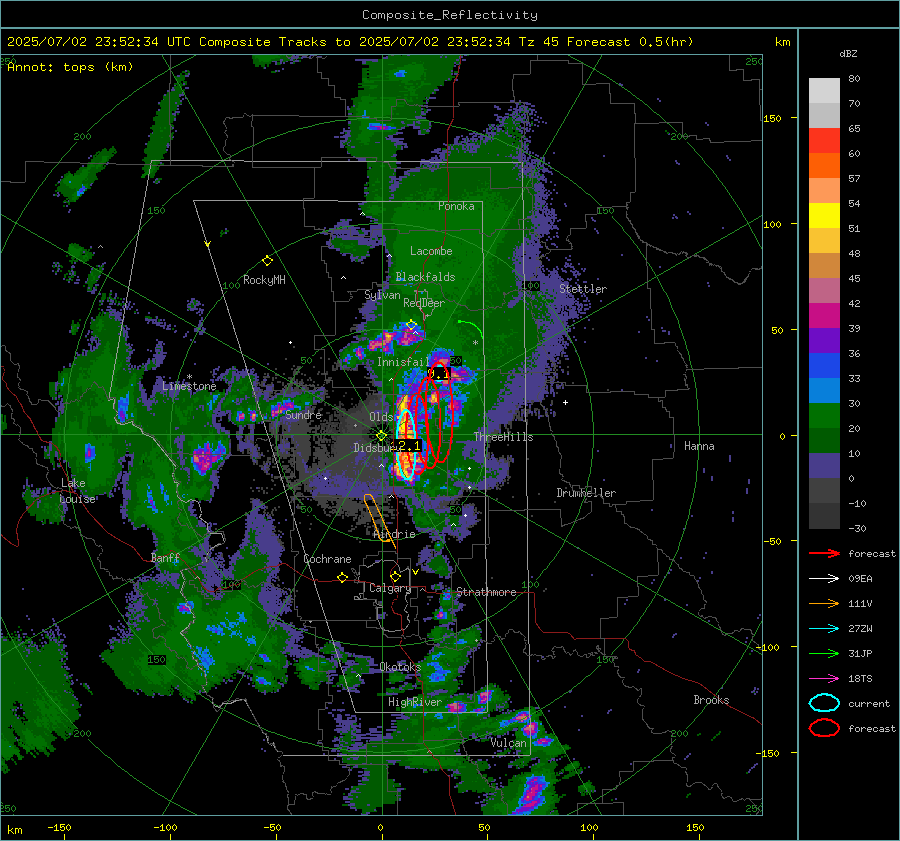Click the Vulcan label
The image size is (900, 841).
click(x=508, y=743)
